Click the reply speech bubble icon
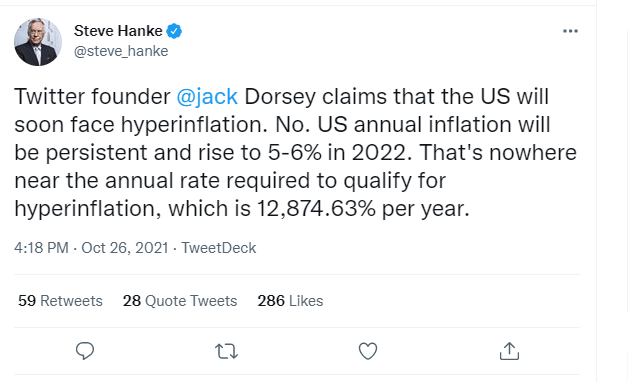 [x=85, y=351]
